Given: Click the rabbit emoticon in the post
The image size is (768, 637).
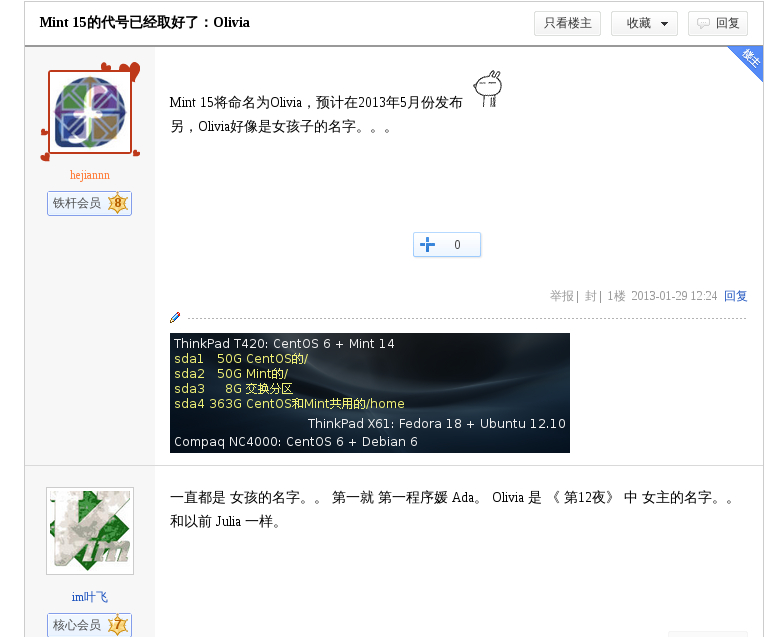Looking at the screenshot, I should (x=488, y=89).
